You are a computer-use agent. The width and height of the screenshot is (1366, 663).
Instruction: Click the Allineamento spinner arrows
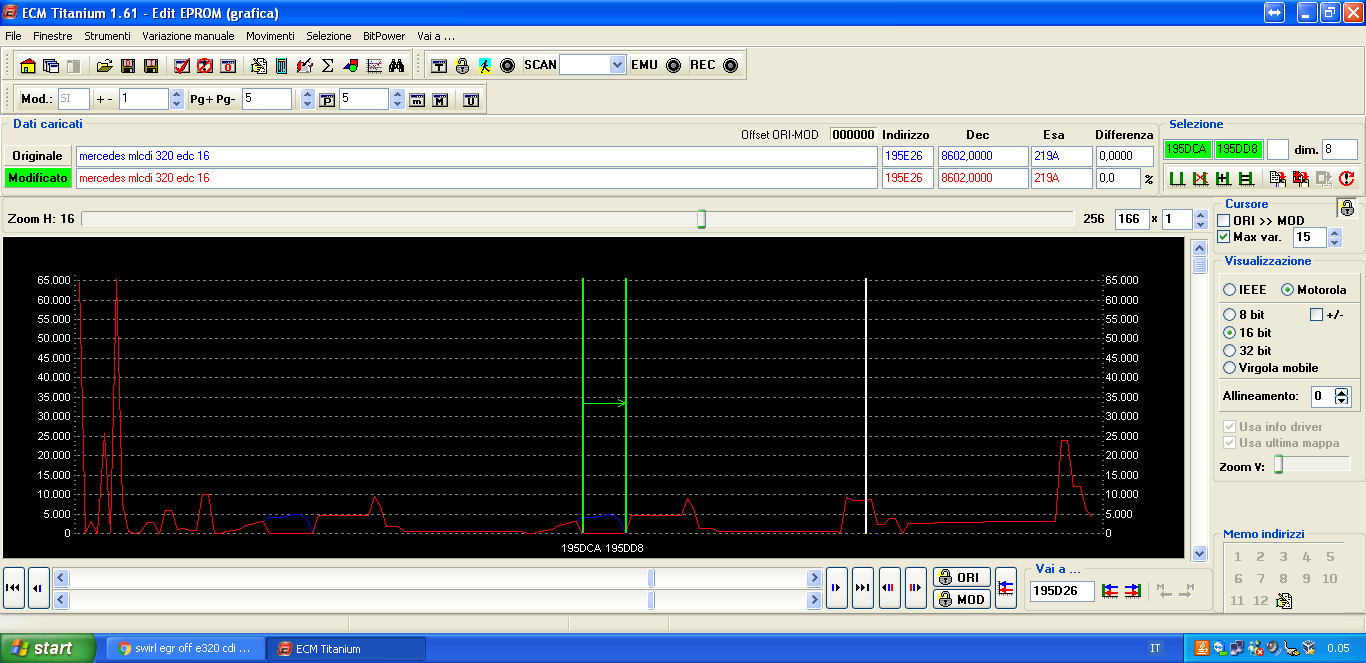coord(1342,396)
